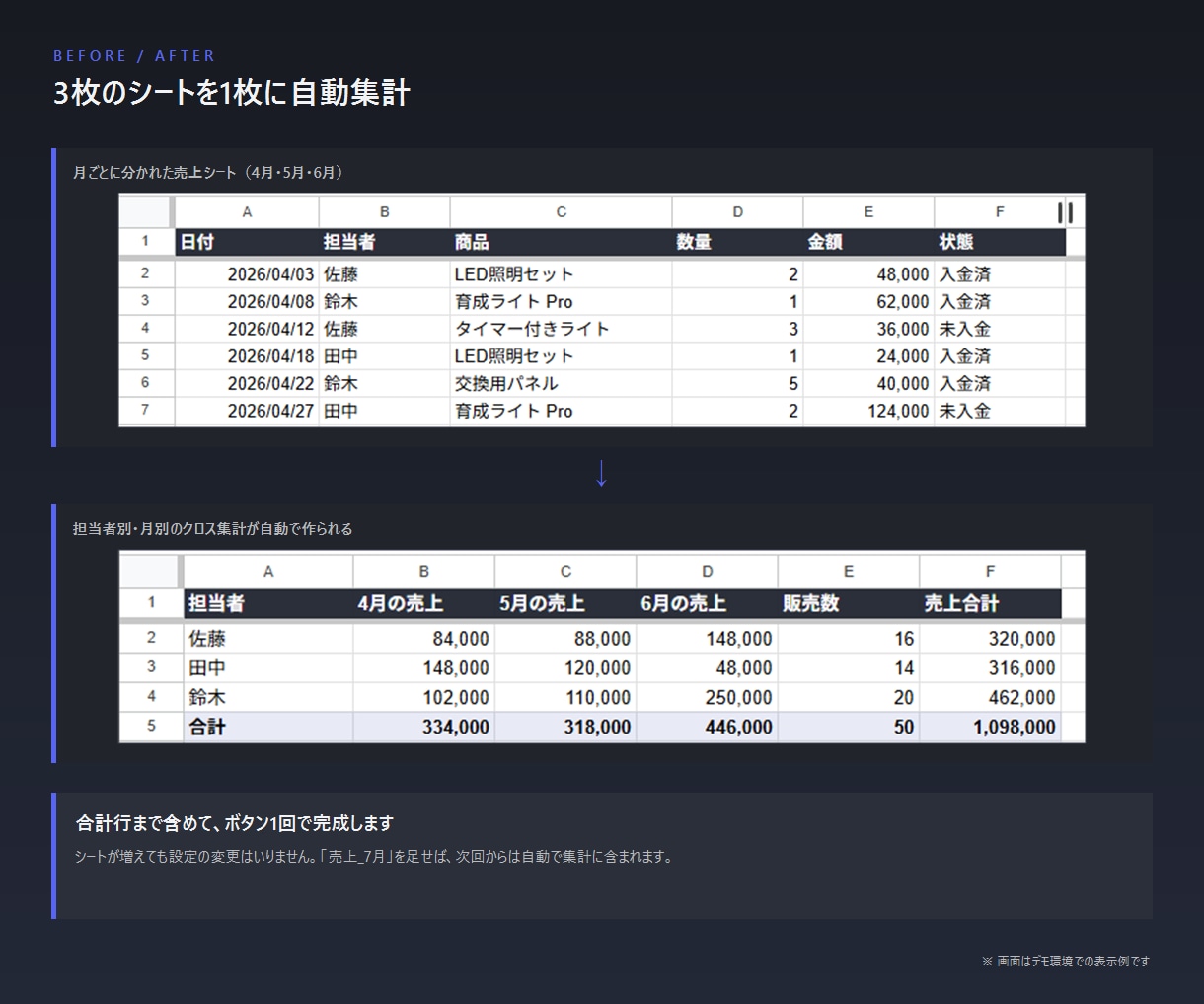Select the amount cell 62,000
This screenshot has height=1004, width=1204.
point(868,302)
